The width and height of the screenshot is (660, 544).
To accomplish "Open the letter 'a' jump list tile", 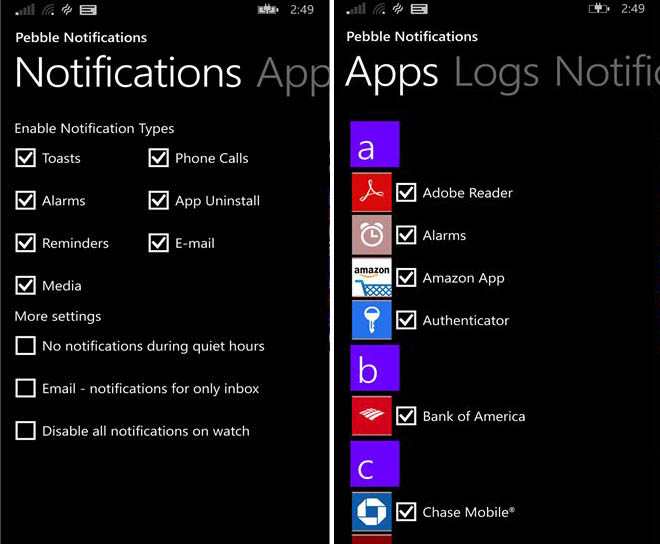I will tap(375, 144).
